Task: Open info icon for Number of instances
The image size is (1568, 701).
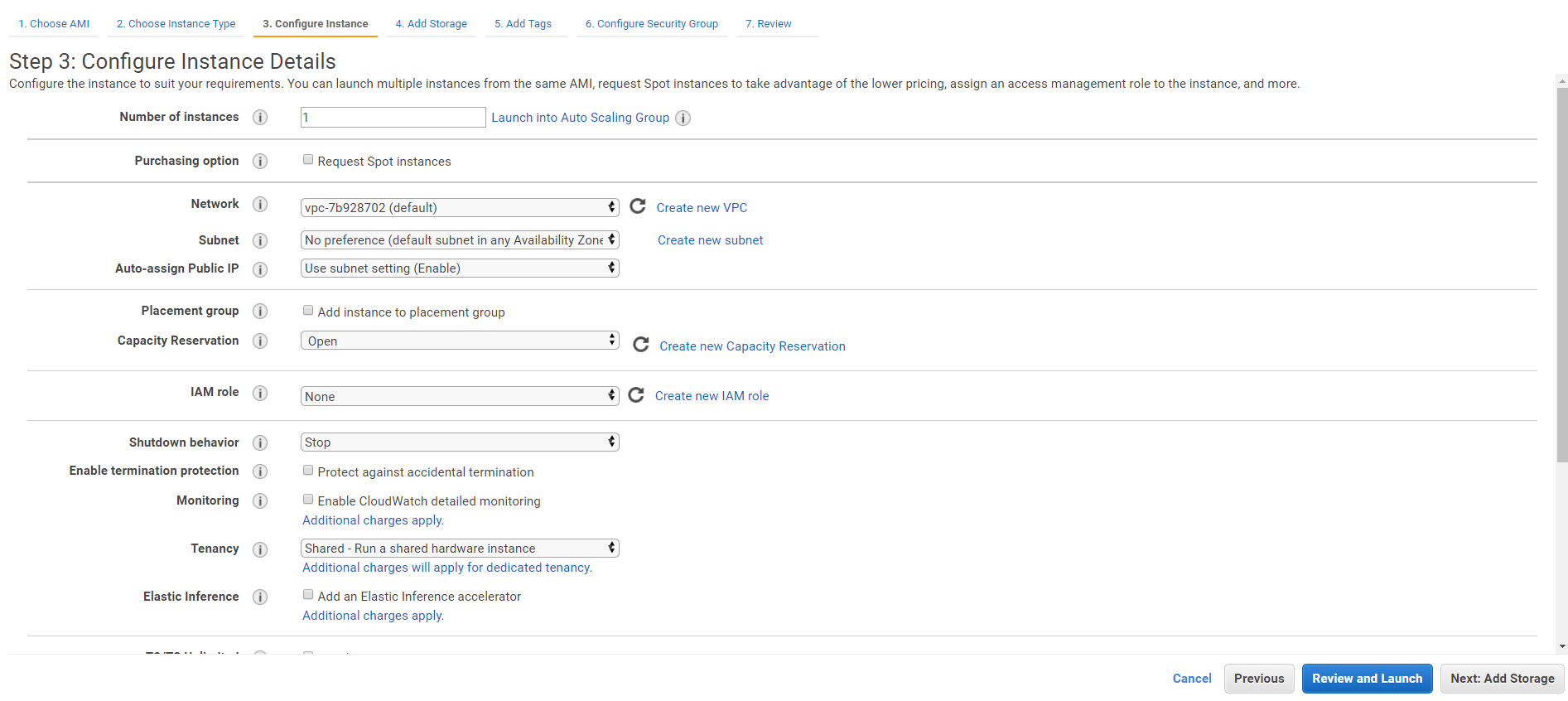Action: pos(260,118)
